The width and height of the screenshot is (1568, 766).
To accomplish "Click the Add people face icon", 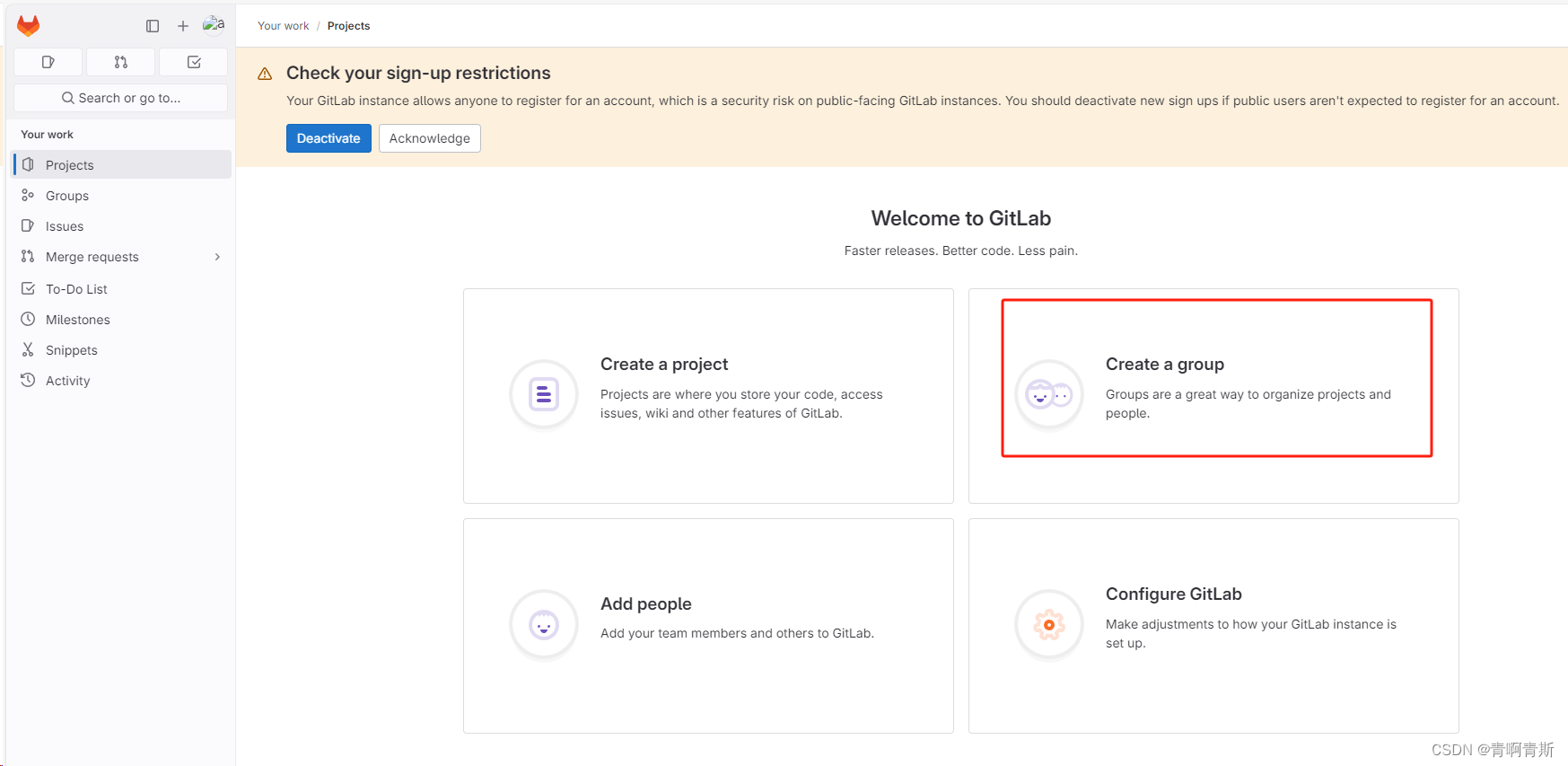I will 544,624.
